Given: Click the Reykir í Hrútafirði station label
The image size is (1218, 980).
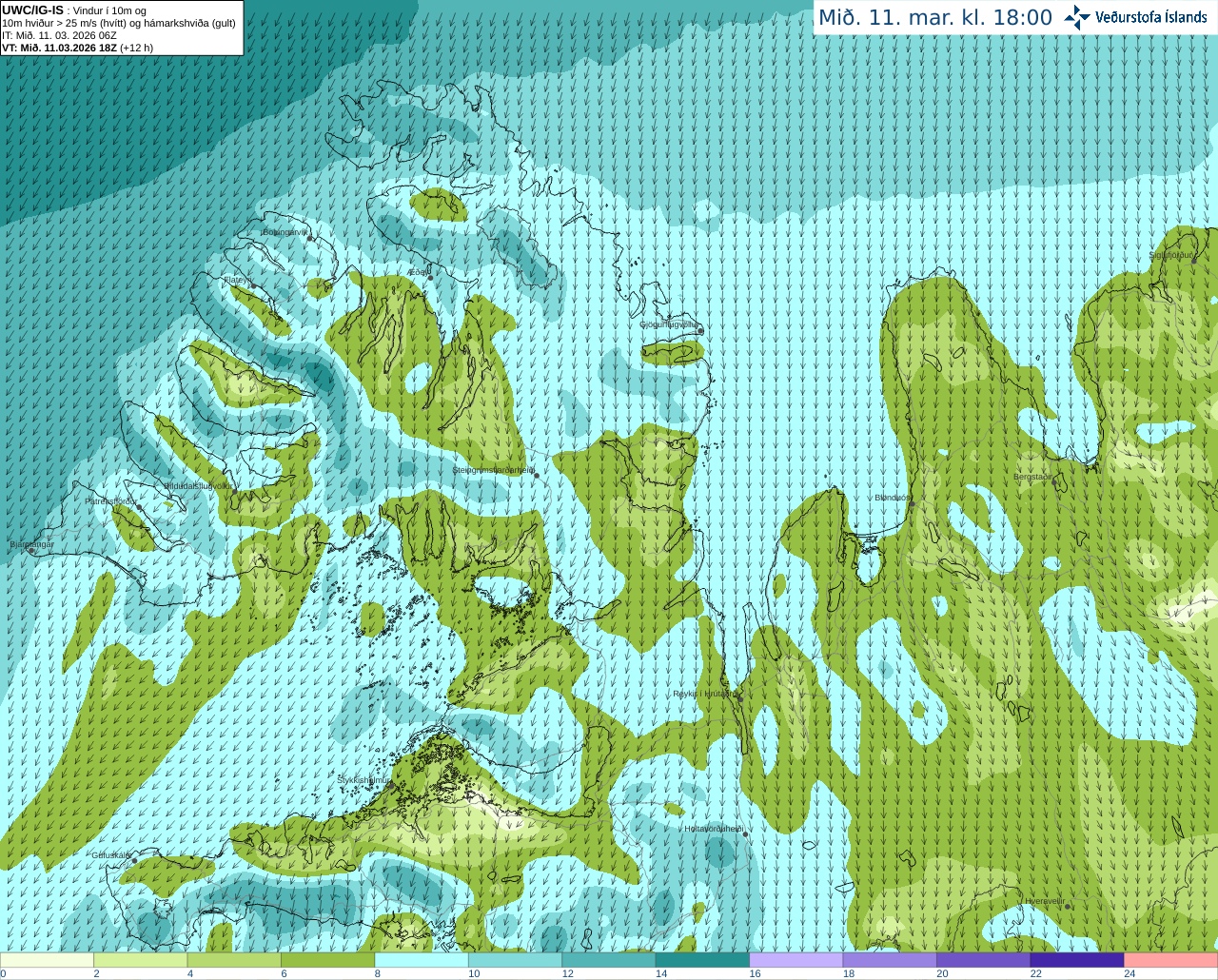Looking at the screenshot, I should (x=704, y=694).
